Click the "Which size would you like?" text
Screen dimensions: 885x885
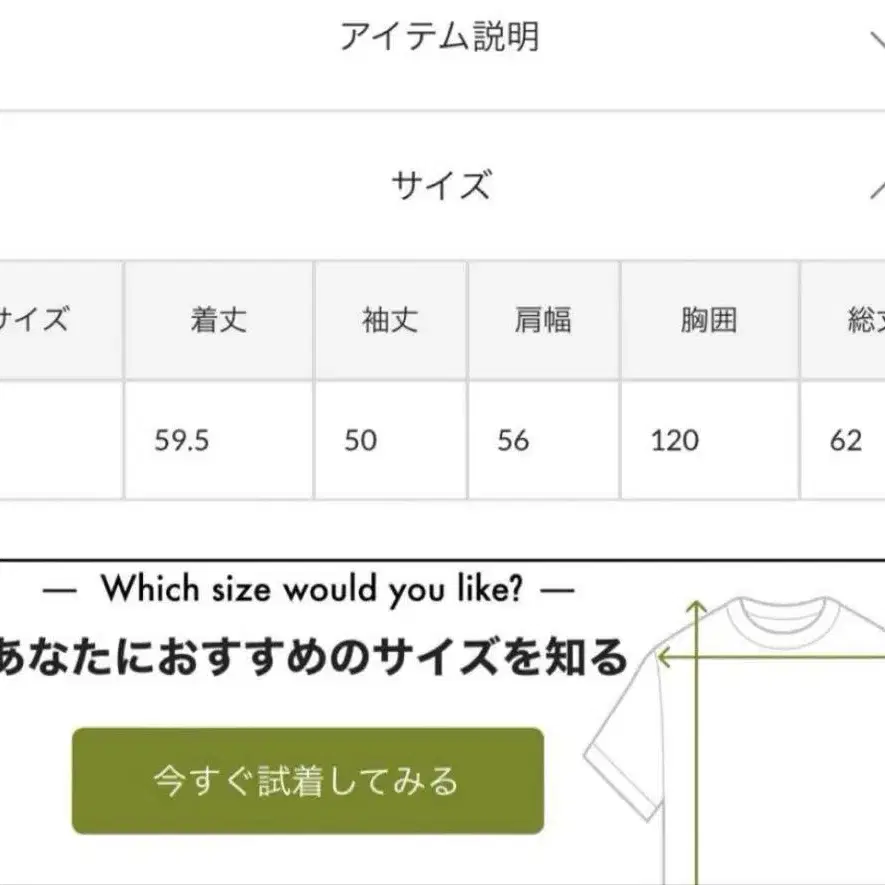tap(311, 589)
